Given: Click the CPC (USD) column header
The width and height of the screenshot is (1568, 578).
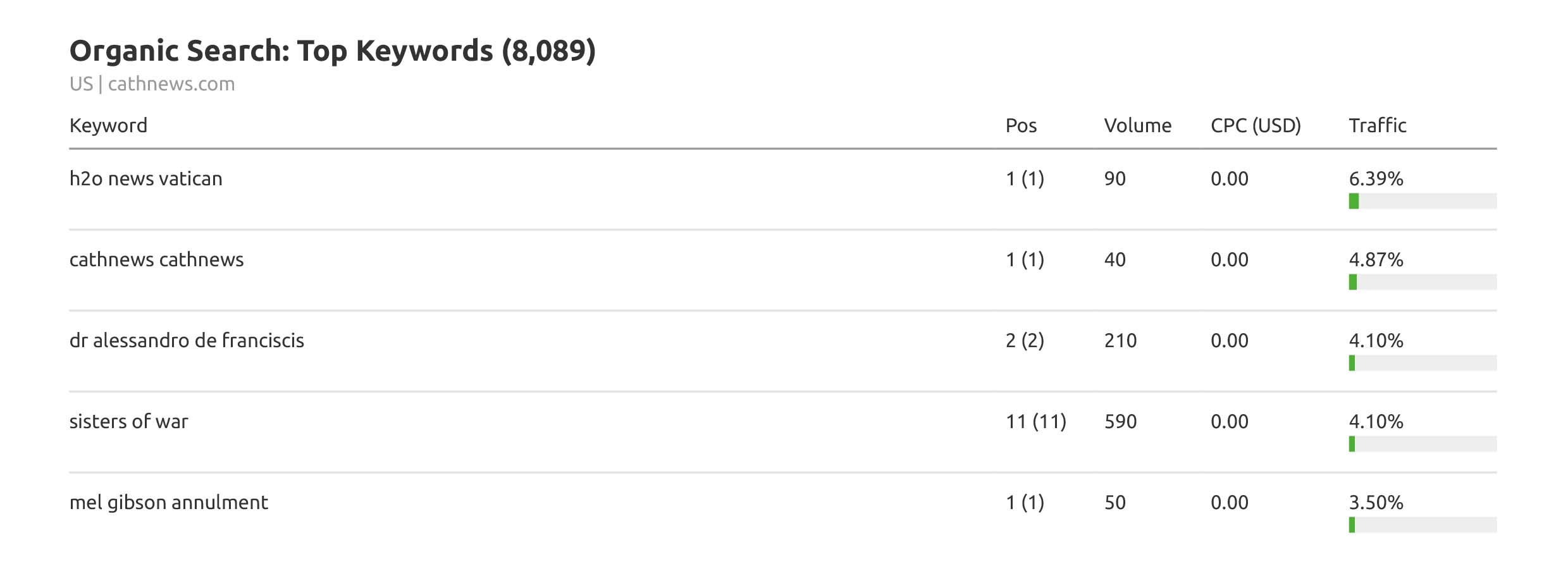Looking at the screenshot, I should pos(1256,126).
